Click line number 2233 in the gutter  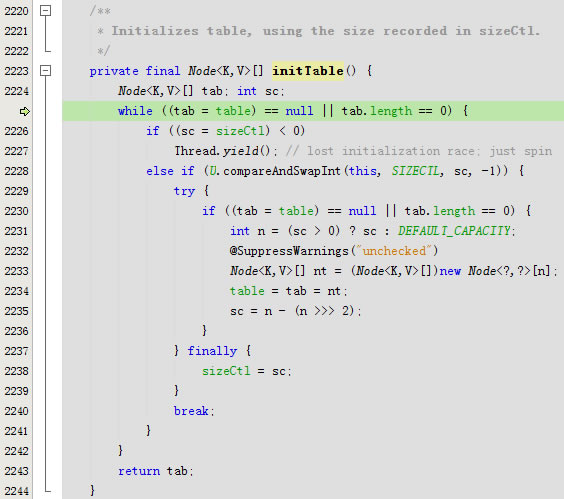pos(16,271)
